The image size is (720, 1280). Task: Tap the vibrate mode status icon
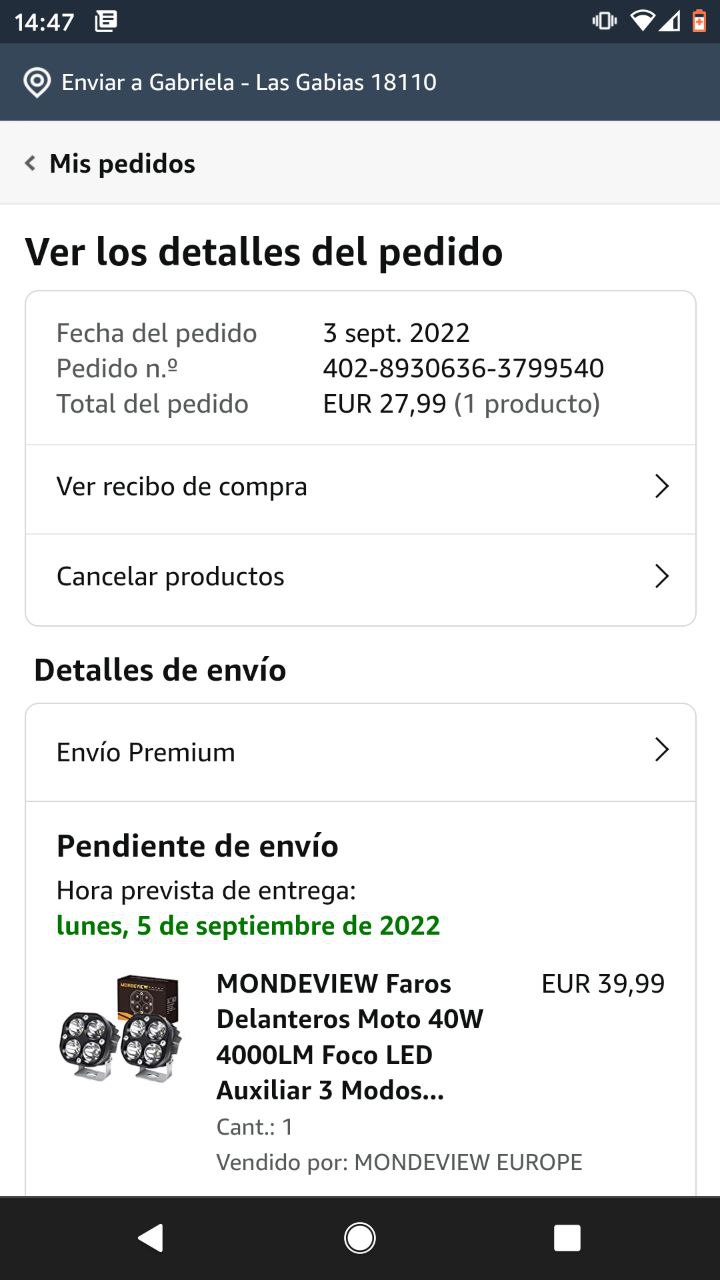604,21
